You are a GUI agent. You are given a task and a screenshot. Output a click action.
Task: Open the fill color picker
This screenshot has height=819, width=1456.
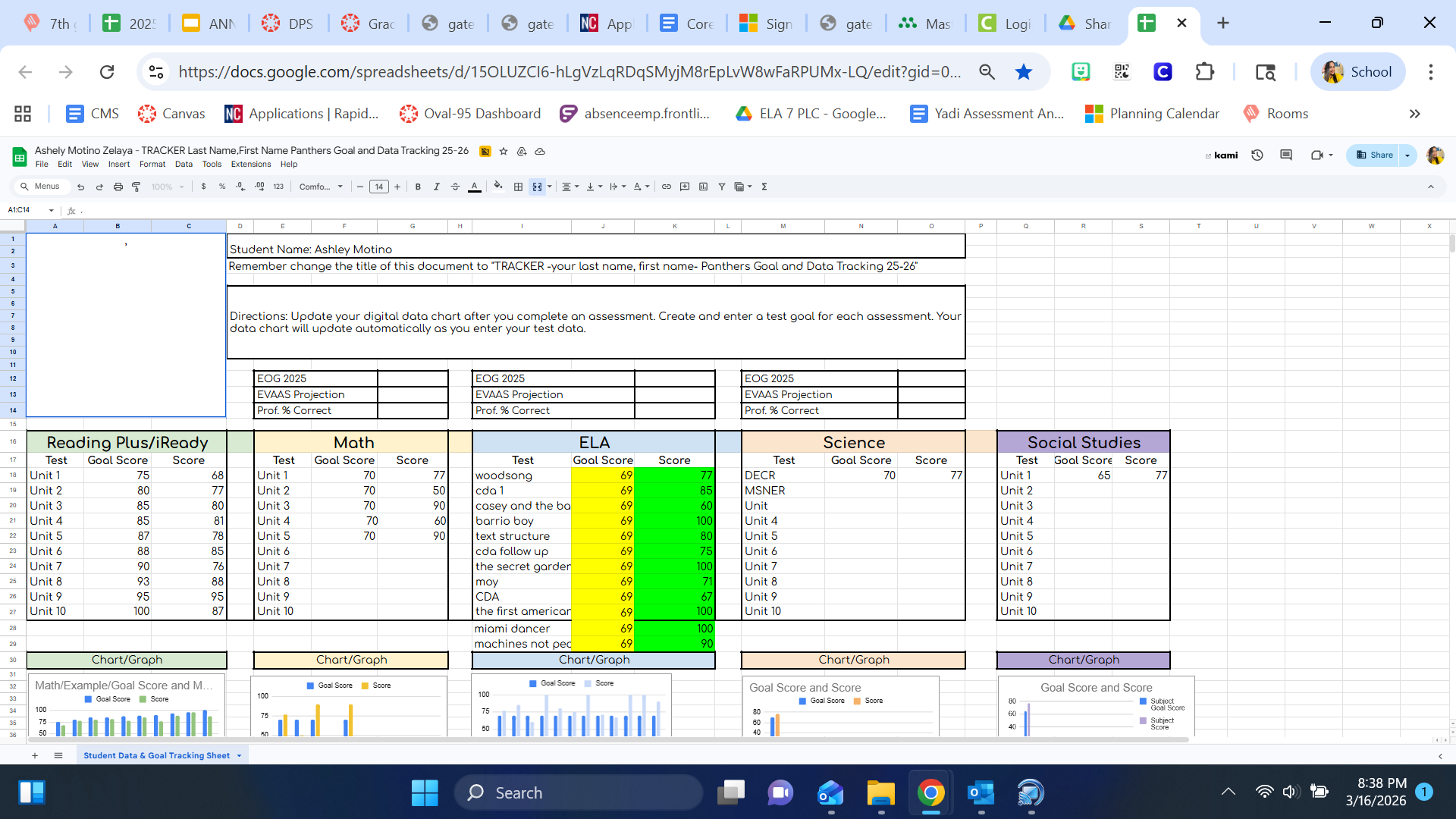click(497, 187)
